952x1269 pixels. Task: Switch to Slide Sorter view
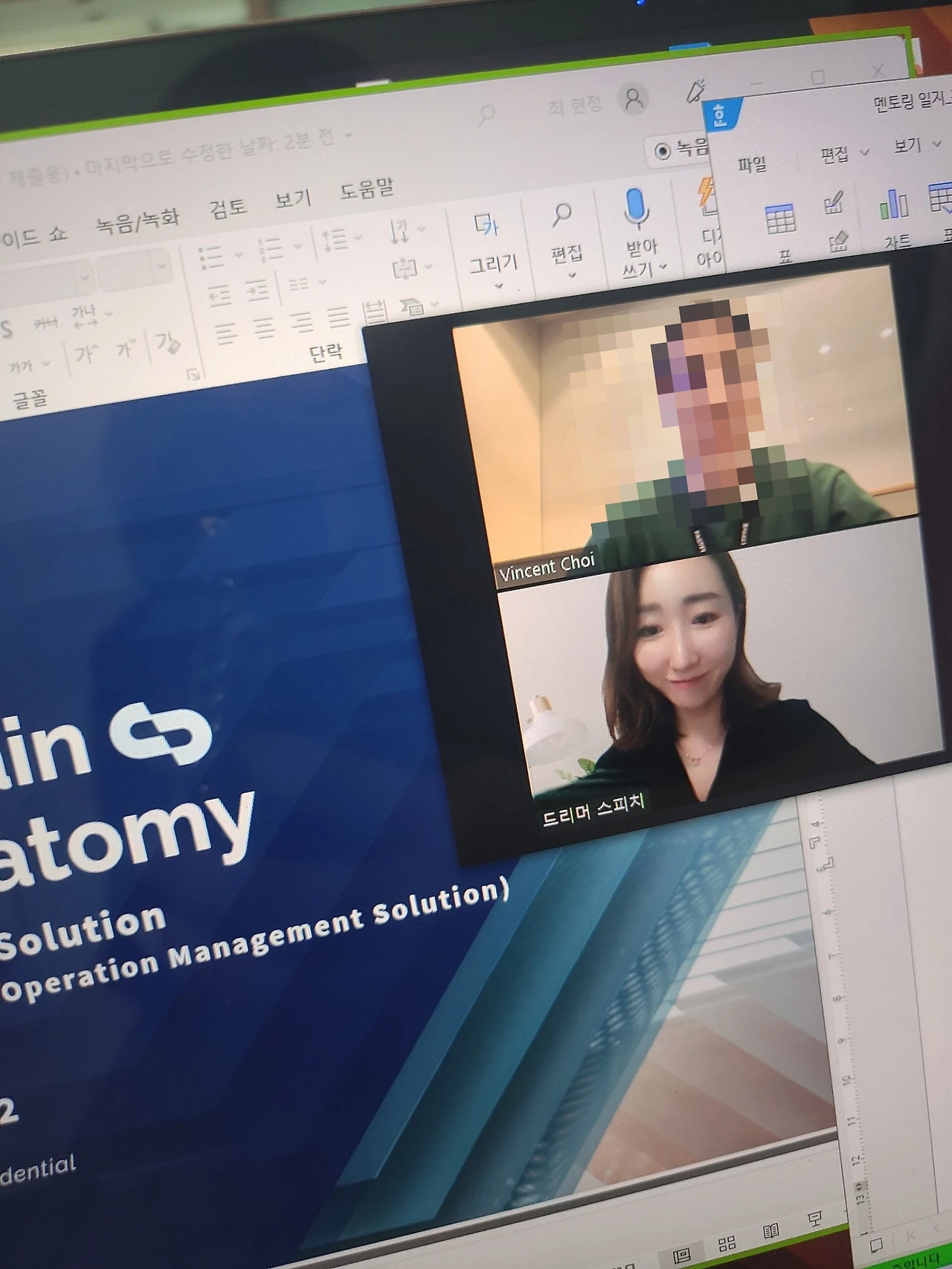tap(727, 1244)
